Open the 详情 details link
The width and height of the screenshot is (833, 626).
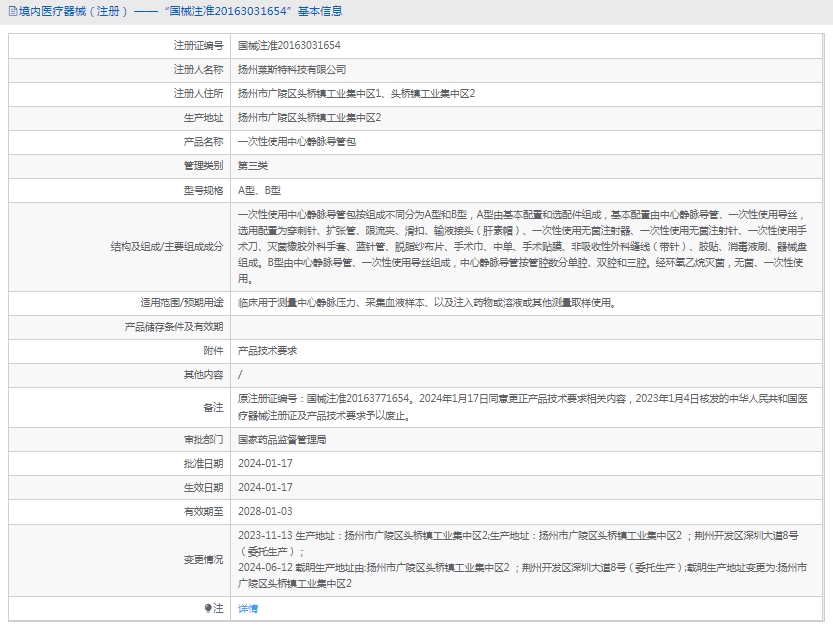point(248,608)
